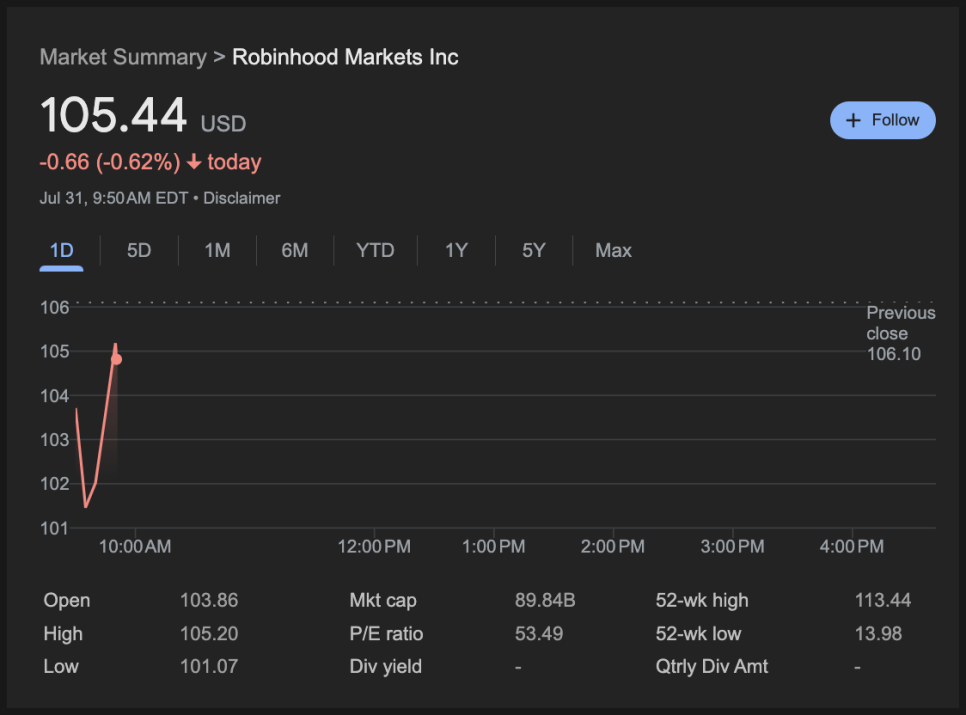Open the Market Summary link
The width and height of the screenshot is (966, 715).
coord(123,57)
